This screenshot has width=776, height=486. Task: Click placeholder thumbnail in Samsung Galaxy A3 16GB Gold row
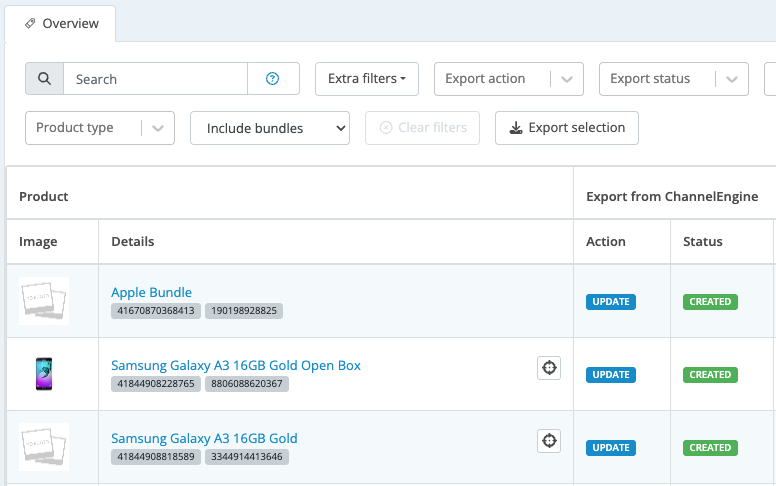pyautogui.click(x=44, y=447)
